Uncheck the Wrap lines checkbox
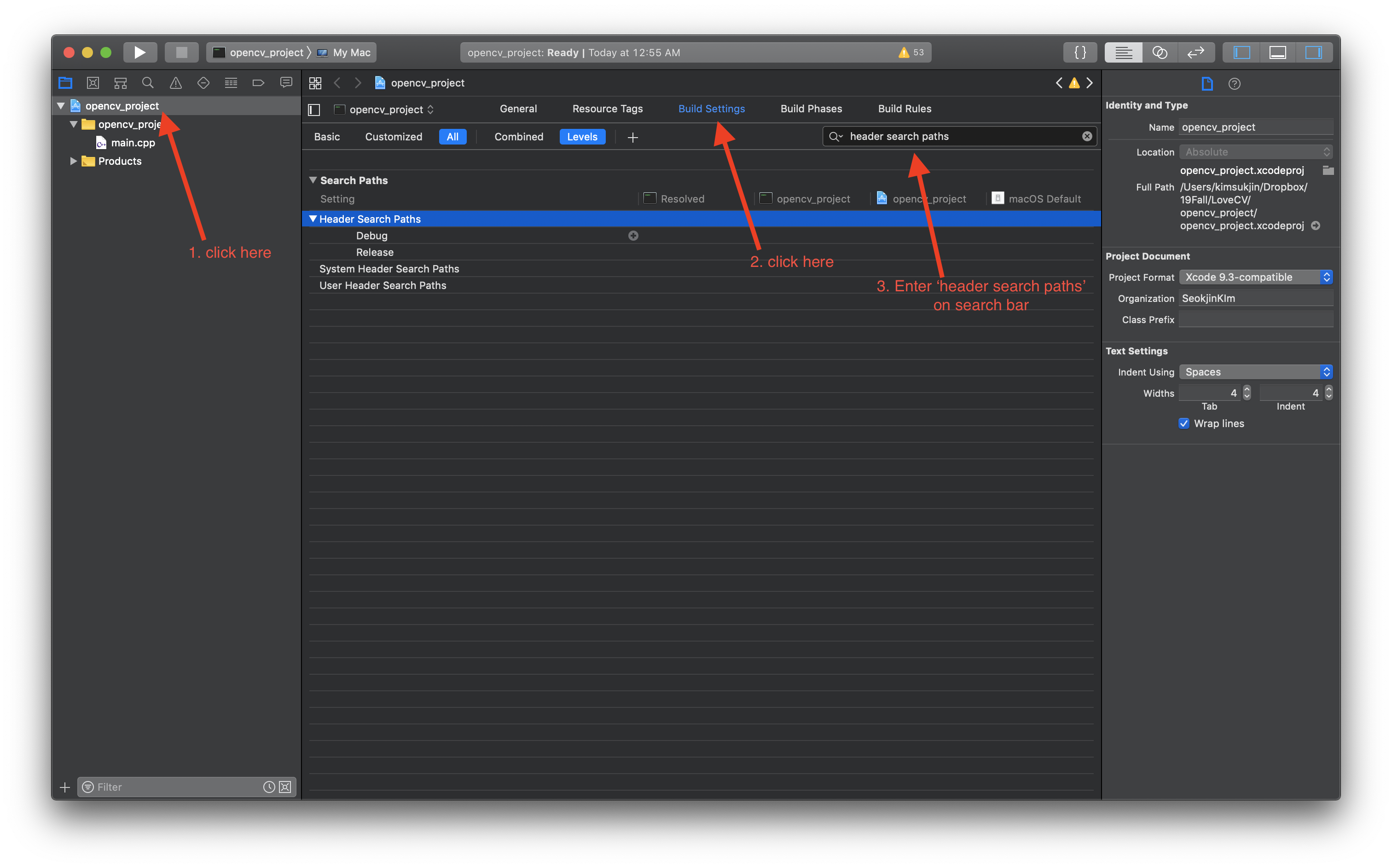The image size is (1392, 868). pos(1183,424)
